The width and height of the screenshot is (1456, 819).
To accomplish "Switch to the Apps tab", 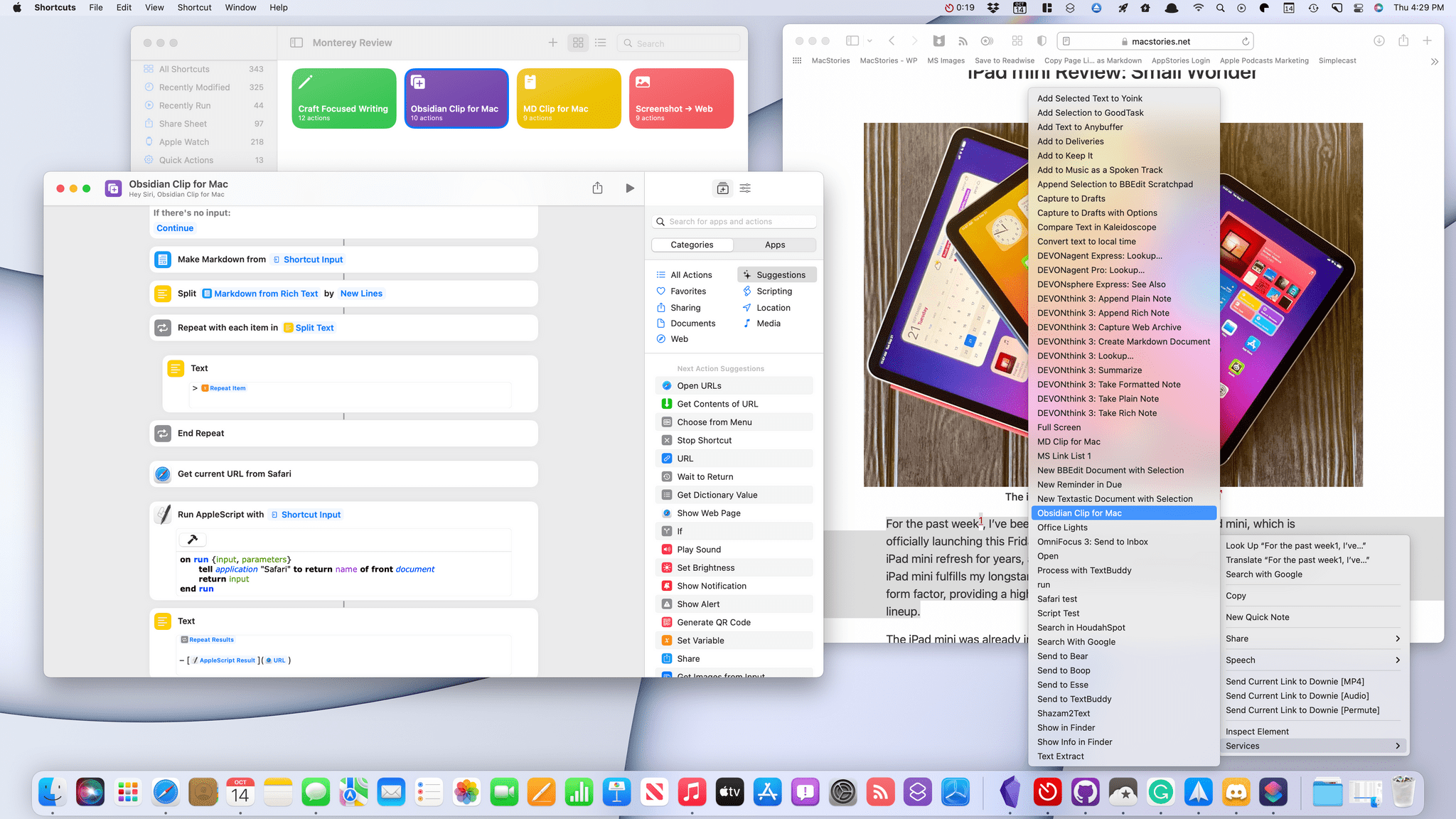I will (x=775, y=245).
